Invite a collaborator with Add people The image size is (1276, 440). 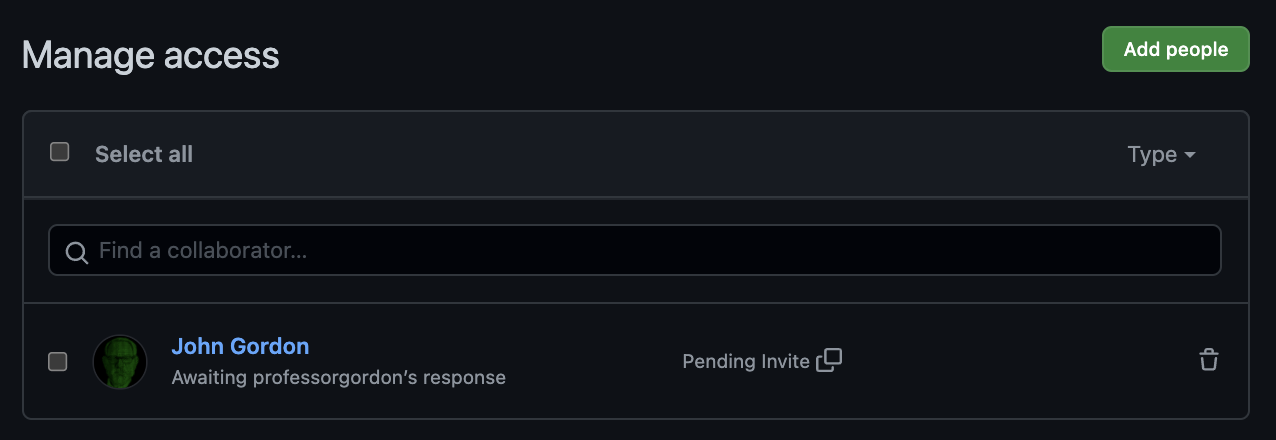click(1176, 49)
